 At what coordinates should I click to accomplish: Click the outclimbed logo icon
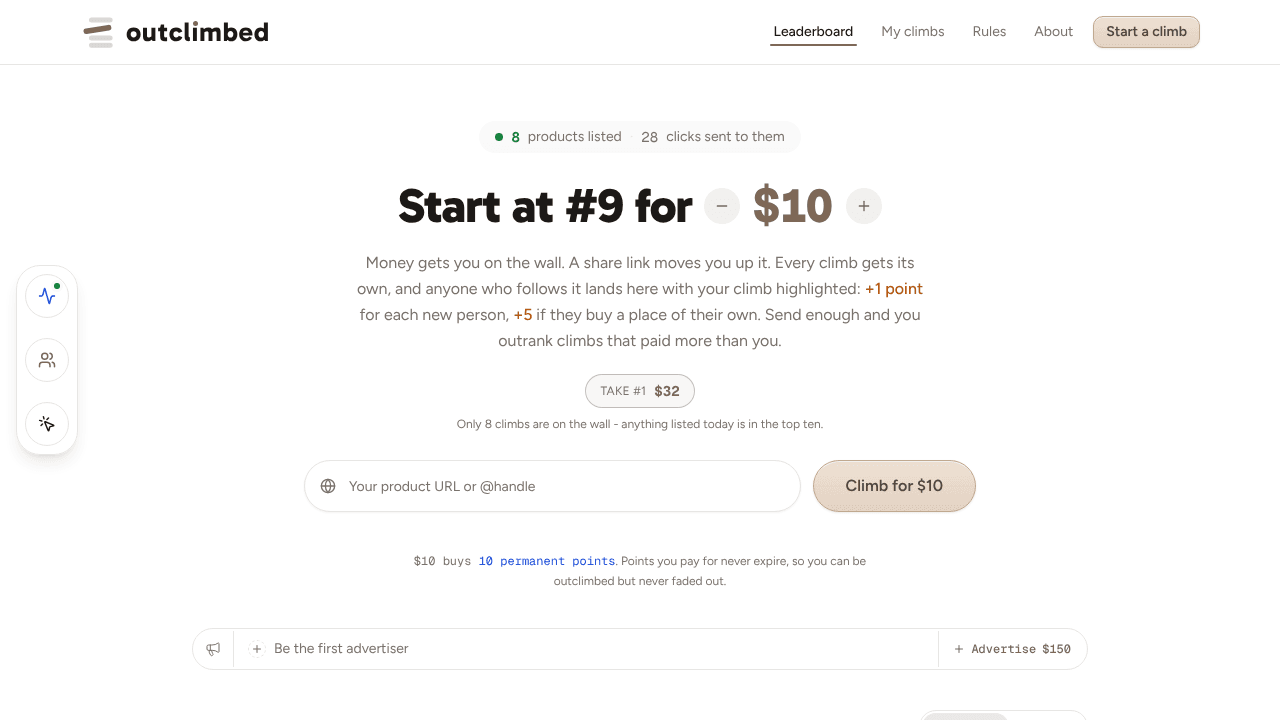coord(98,32)
